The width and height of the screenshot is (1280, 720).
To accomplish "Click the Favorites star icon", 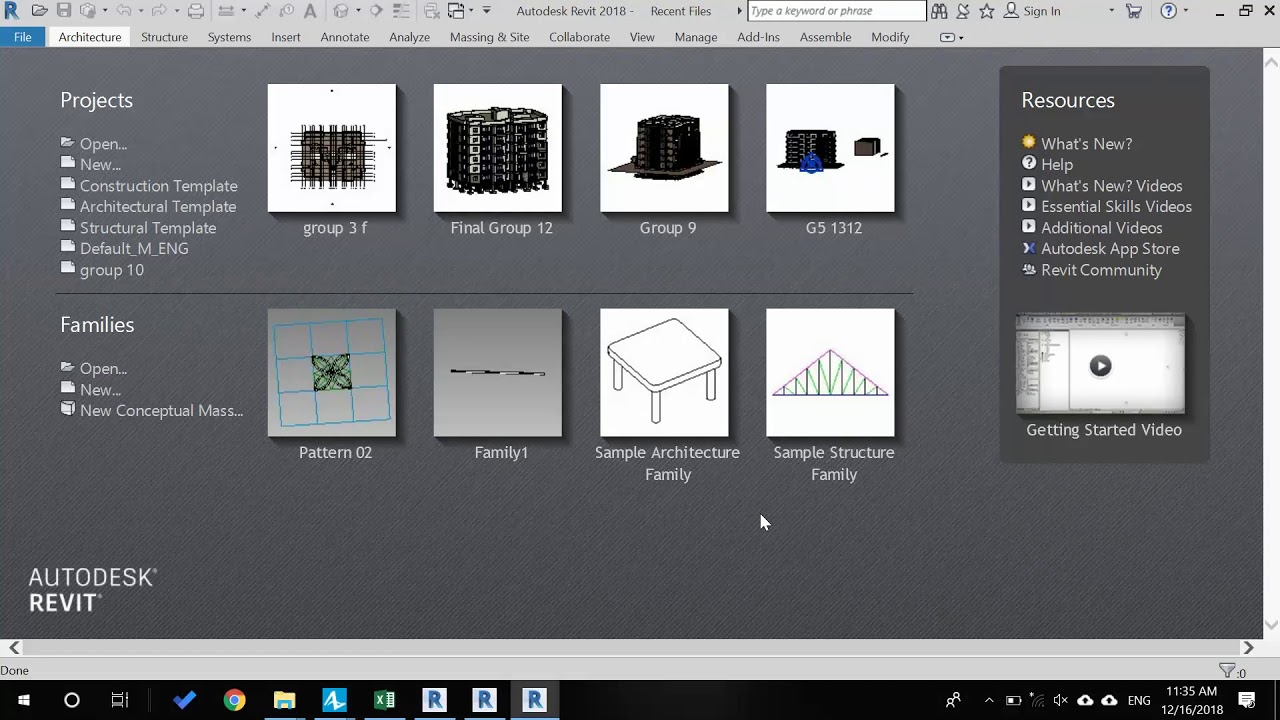I will [x=987, y=11].
